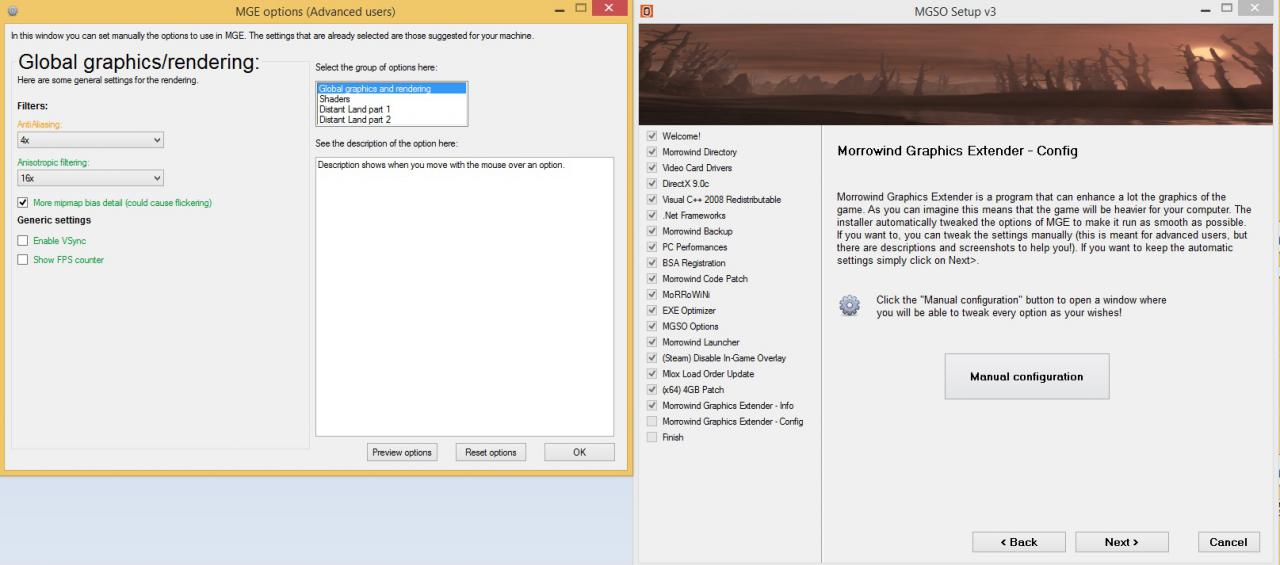Select the Shaders option group
This screenshot has height=565, width=1280.
391,99
